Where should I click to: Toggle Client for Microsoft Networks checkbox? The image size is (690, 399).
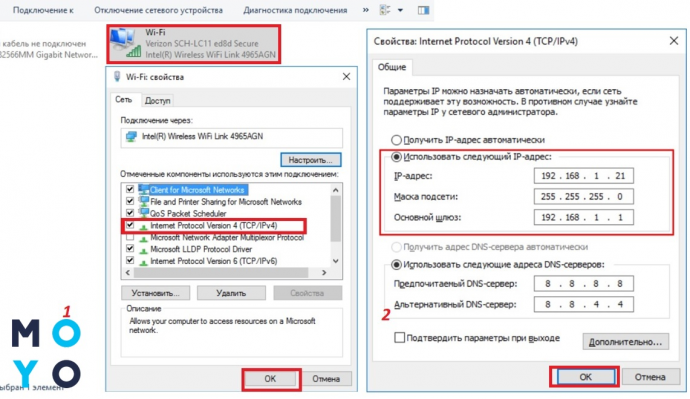point(130,189)
